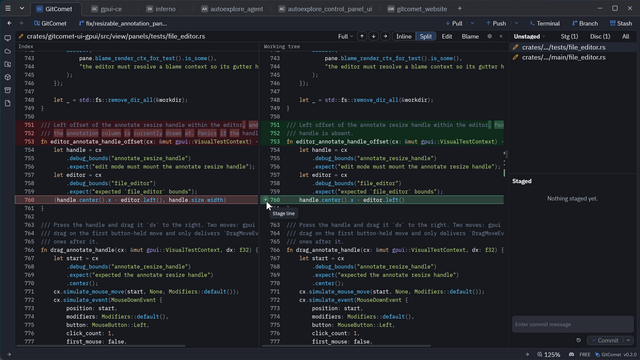This screenshot has height=360, width=640.
Task: Click the Branch button
Action: point(585,23)
